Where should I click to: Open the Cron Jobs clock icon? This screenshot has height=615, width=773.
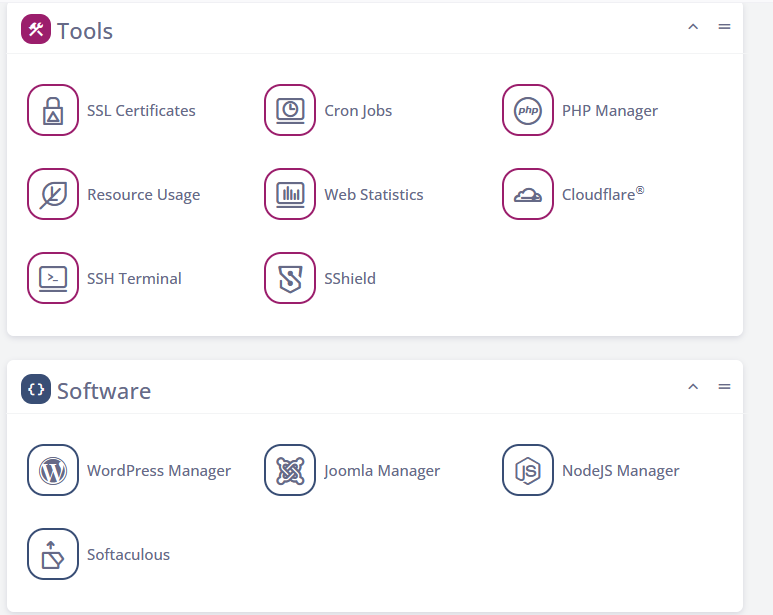point(290,110)
